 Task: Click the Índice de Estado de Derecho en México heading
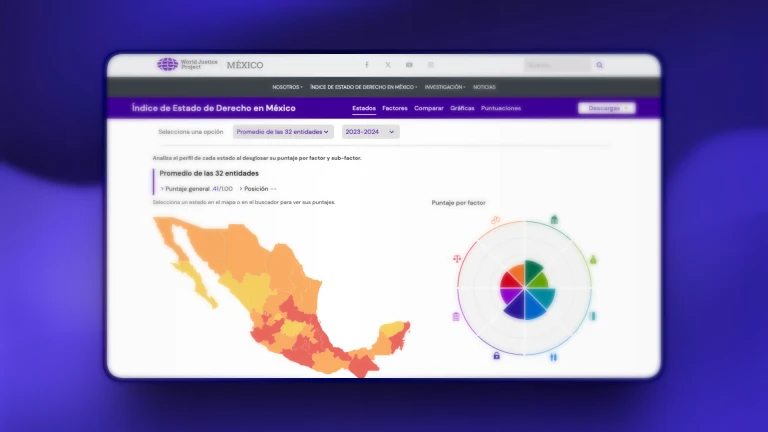coord(214,108)
